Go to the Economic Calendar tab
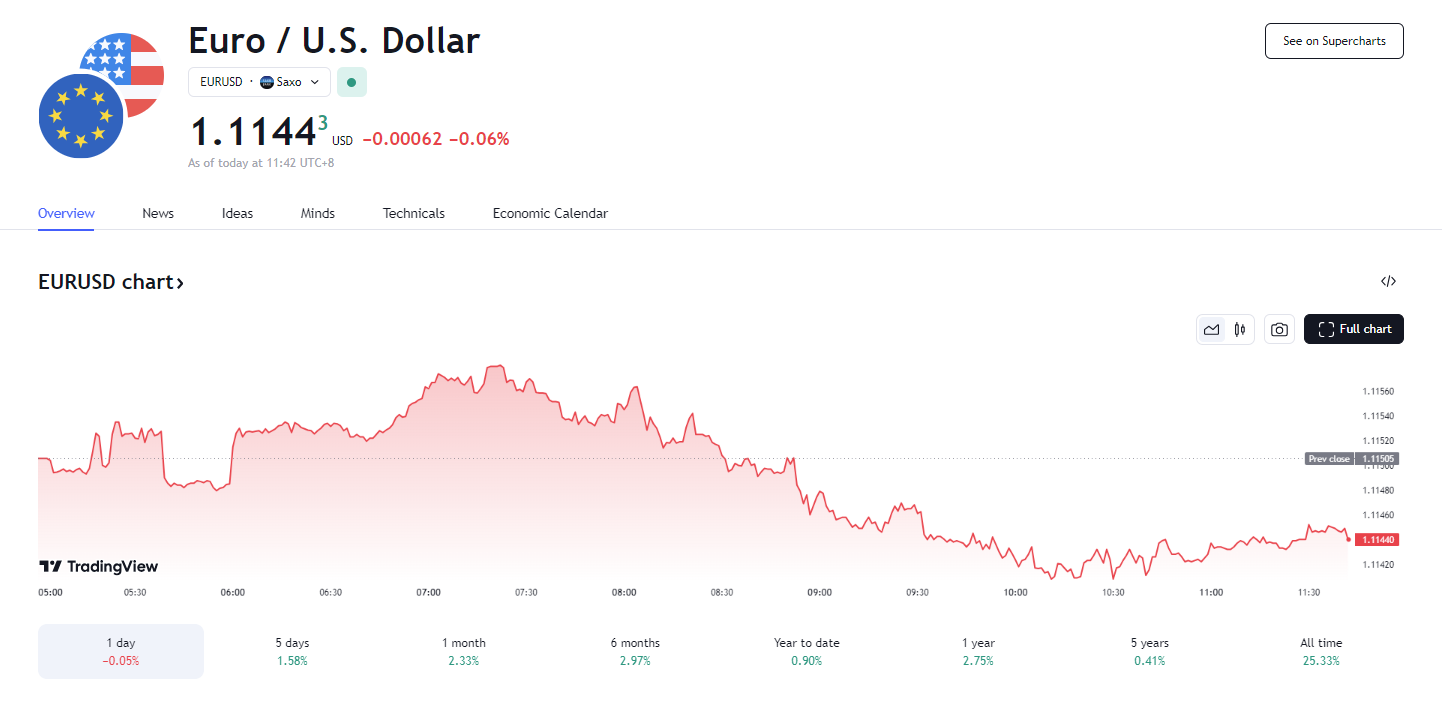The width and height of the screenshot is (1442, 701). click(550, 213)
